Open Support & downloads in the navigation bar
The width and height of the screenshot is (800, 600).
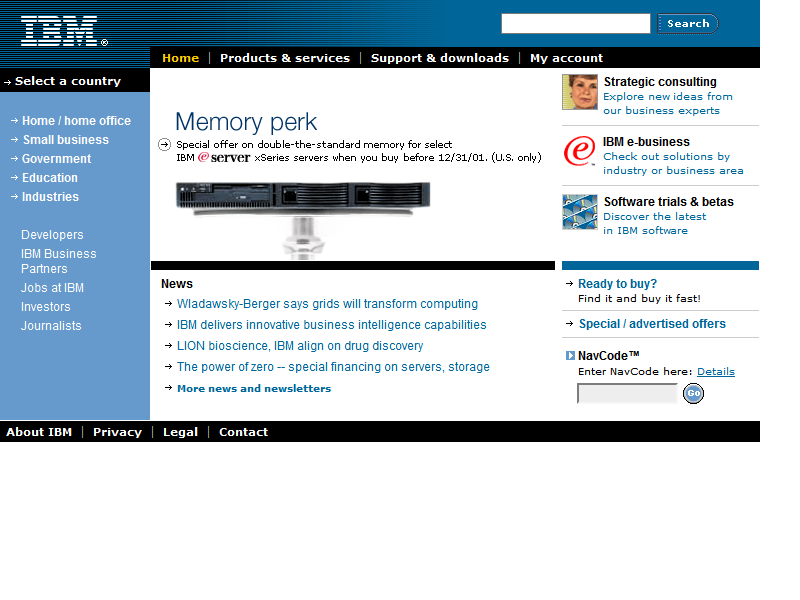(x=440, y=58)
